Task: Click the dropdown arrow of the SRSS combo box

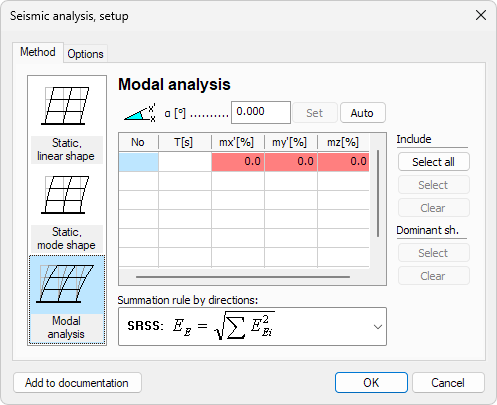Action: point(378,327)
